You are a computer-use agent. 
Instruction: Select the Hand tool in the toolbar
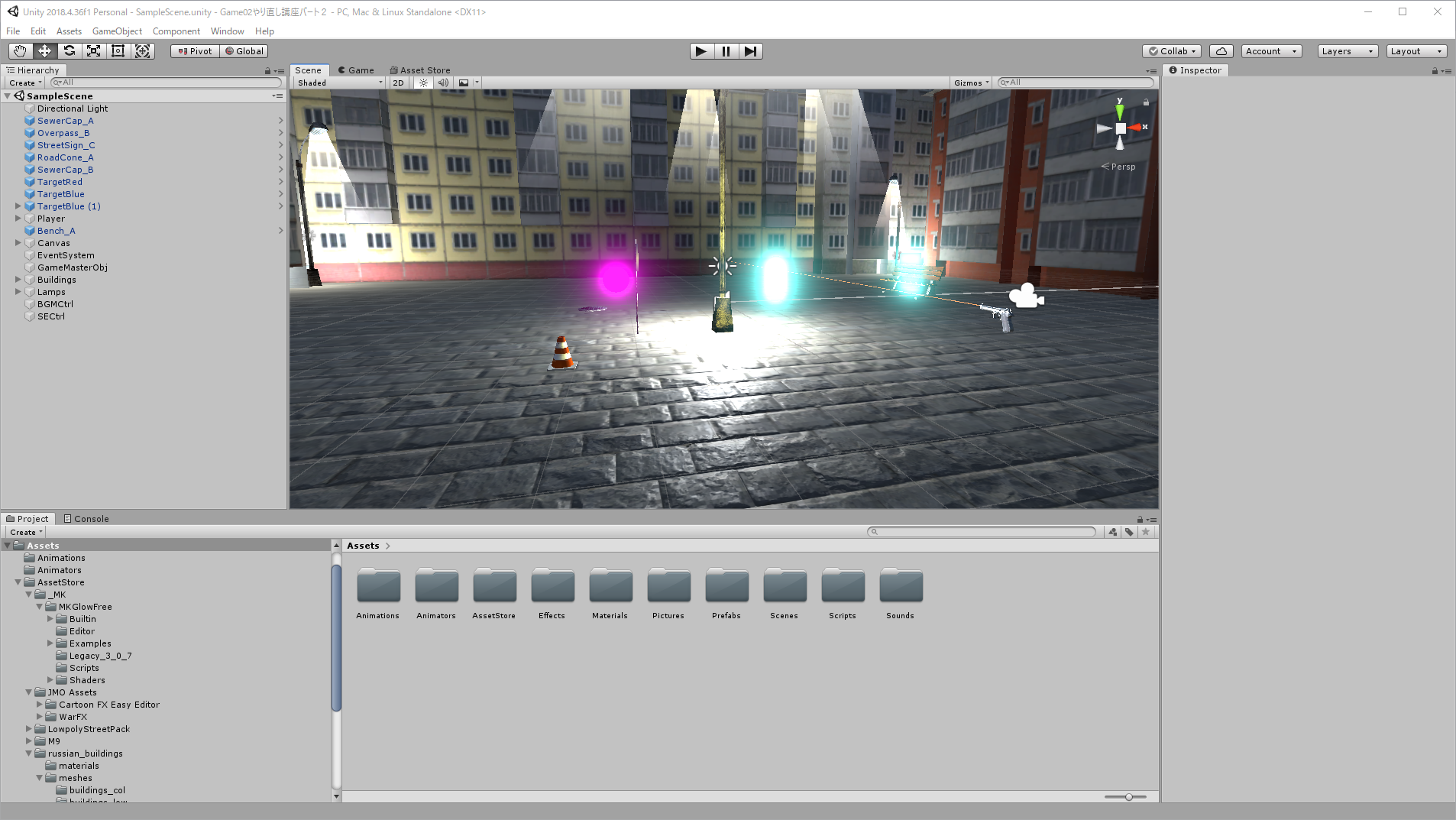tap(20, 51)
